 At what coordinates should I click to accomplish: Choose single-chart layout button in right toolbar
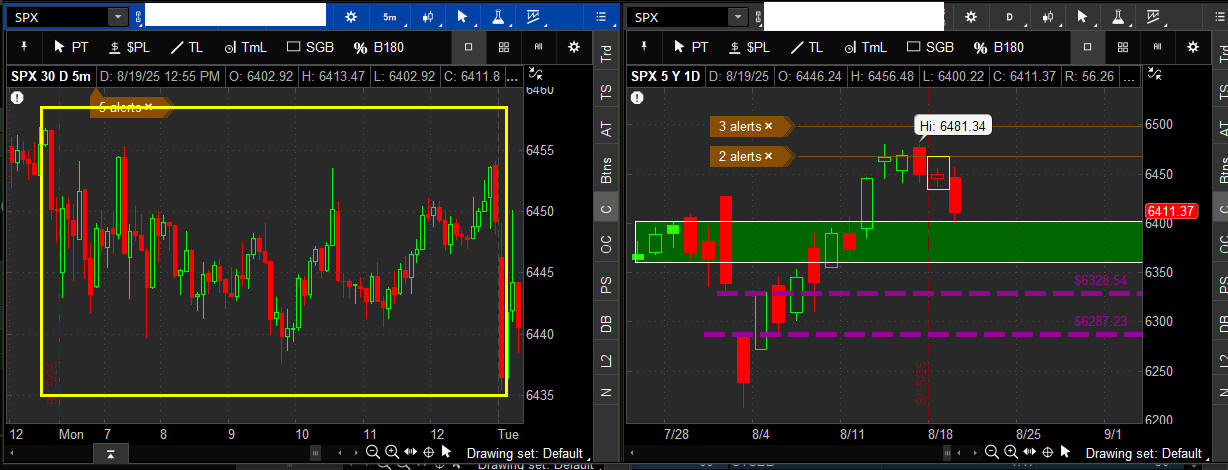point(1087,47)
